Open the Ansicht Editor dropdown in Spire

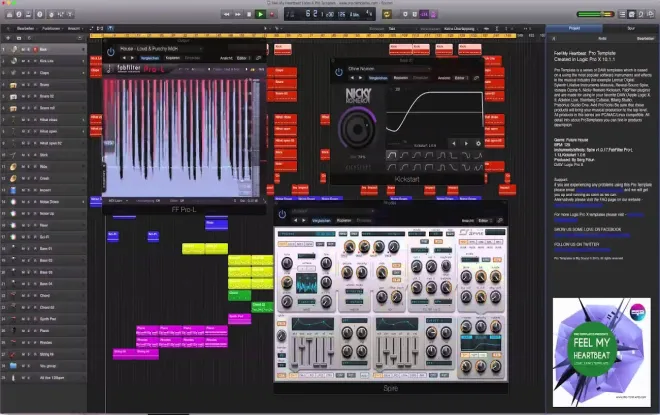click(x=483, y=221)
